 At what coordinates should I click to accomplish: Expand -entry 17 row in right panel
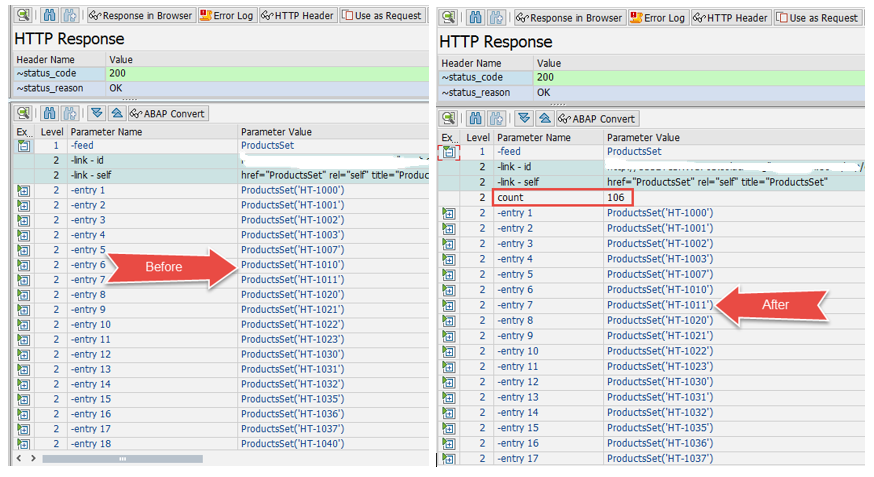tap(449, 458)
